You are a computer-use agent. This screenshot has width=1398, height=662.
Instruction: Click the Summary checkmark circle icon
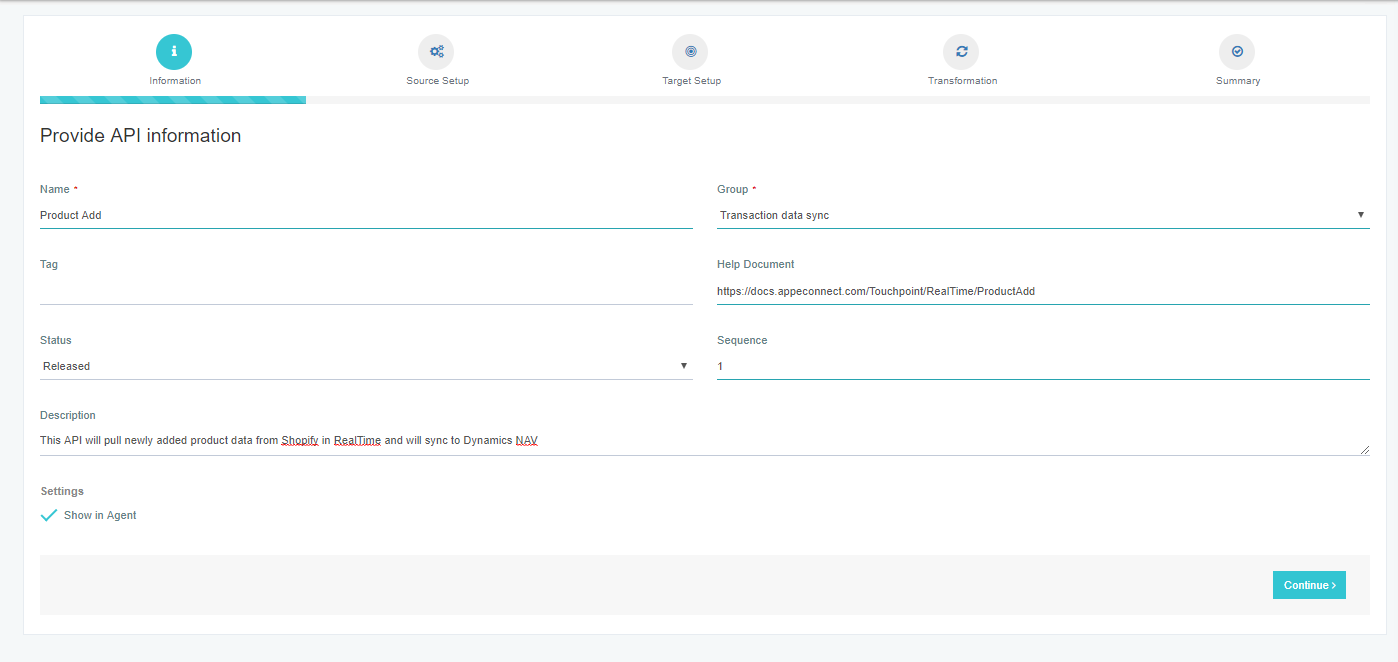[1237, 52]
